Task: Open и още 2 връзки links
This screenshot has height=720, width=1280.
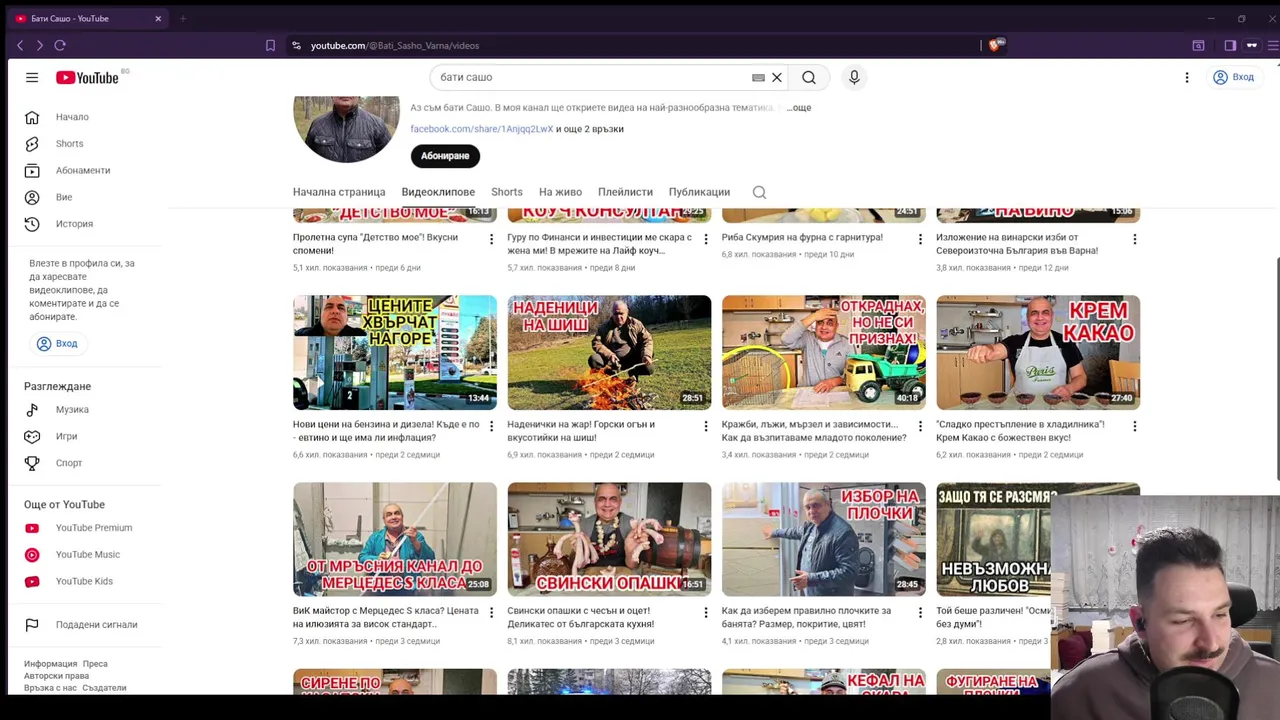Action: tap(590, 129)
